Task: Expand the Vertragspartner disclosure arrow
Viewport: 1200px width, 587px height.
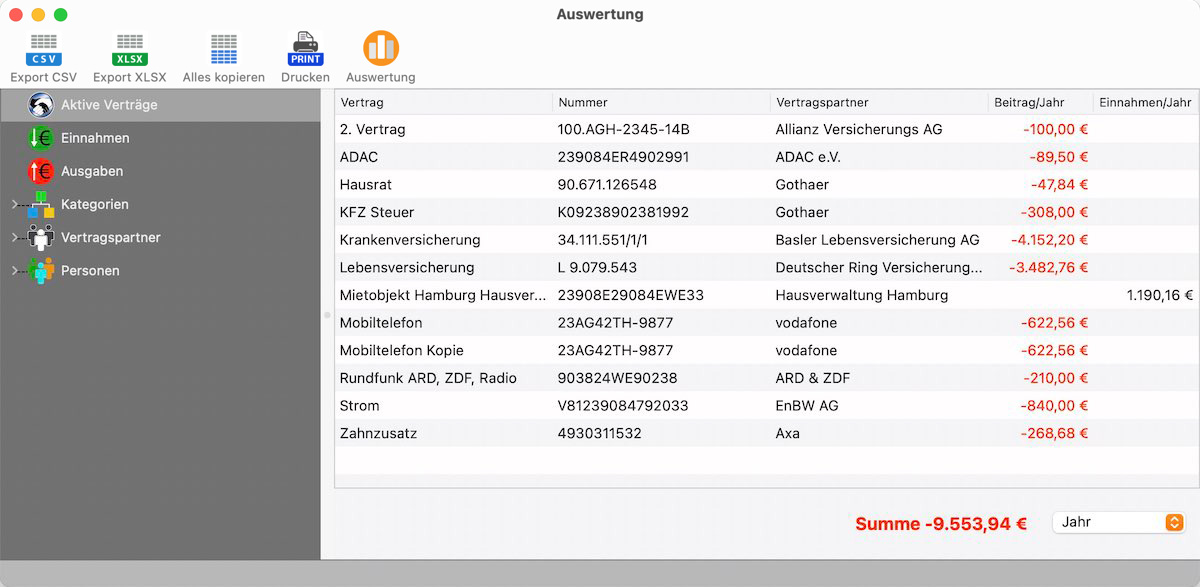Action: (x=14, y=237)
